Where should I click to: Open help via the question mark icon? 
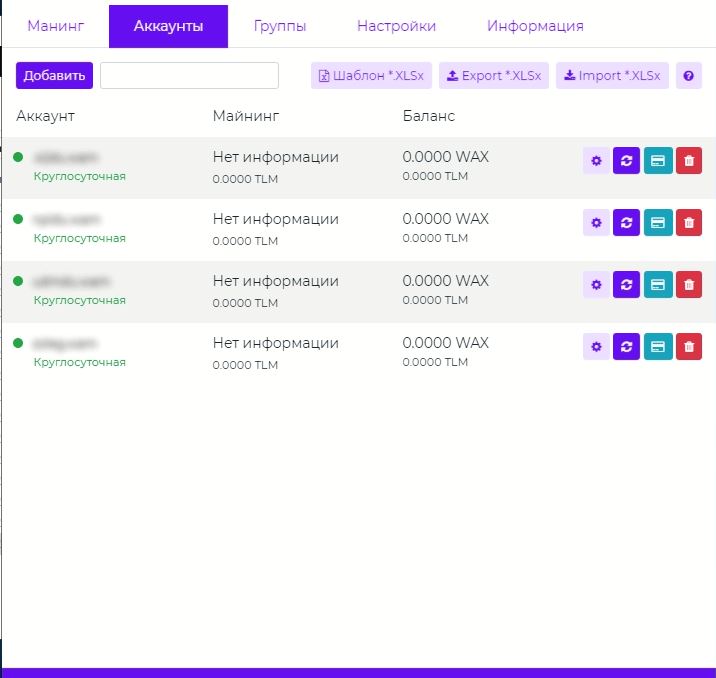click(x=689, y=76)
